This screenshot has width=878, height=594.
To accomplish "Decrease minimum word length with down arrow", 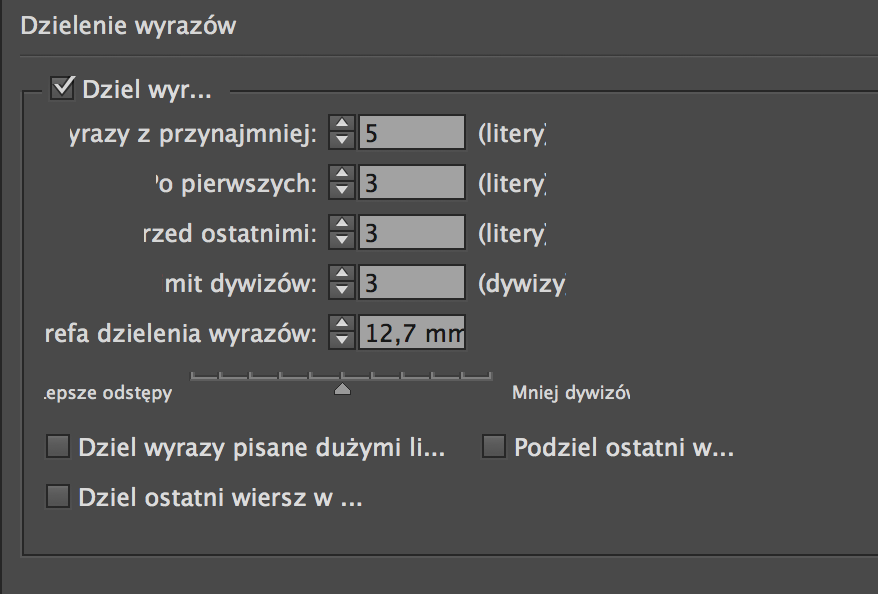I will pyautogui.click(x=342, y=140).
